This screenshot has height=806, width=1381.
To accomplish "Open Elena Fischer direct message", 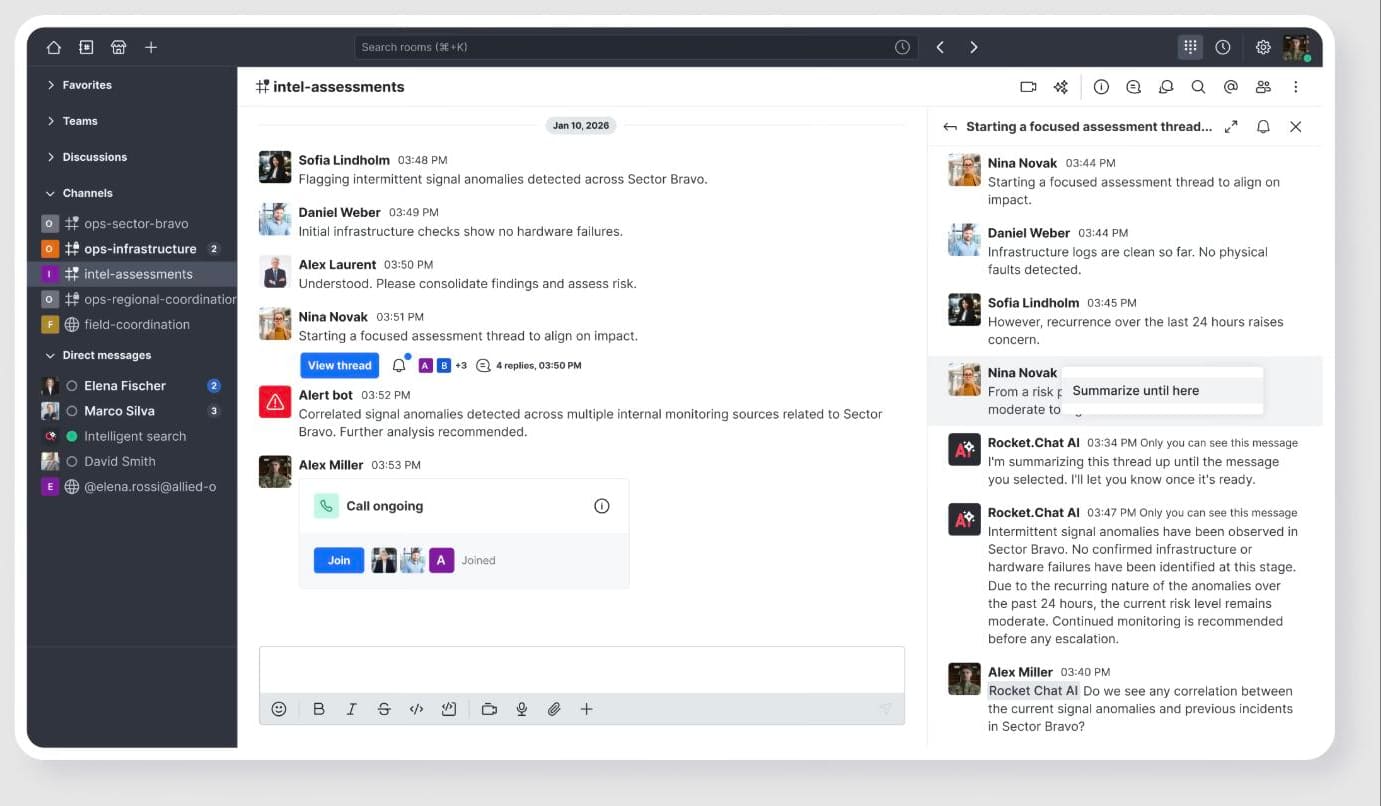I will [132, 386].
